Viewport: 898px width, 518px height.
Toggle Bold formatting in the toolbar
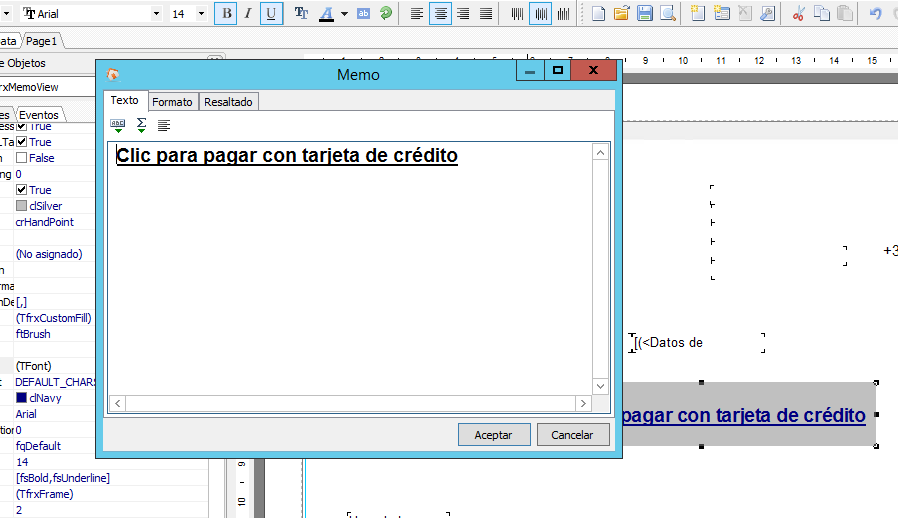226,13
